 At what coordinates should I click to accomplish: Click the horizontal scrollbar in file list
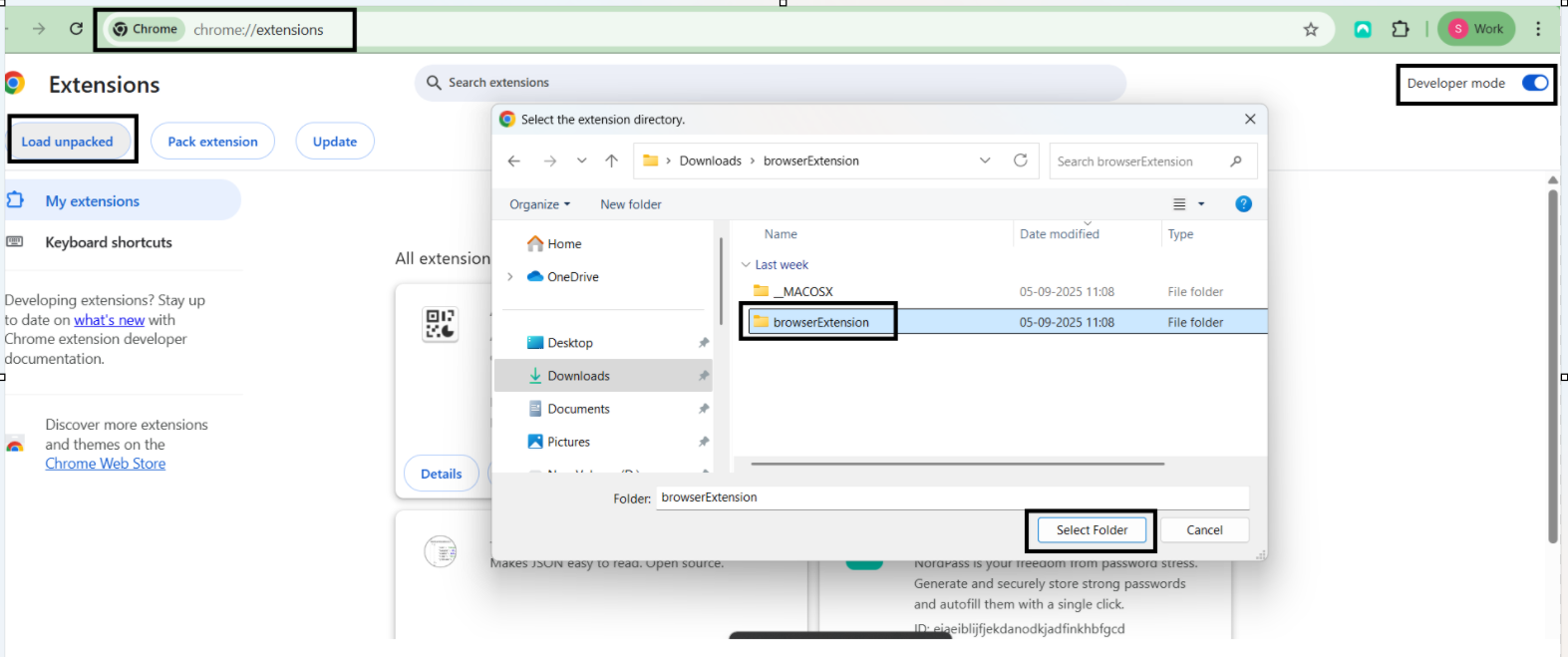(x=957, y=464)
